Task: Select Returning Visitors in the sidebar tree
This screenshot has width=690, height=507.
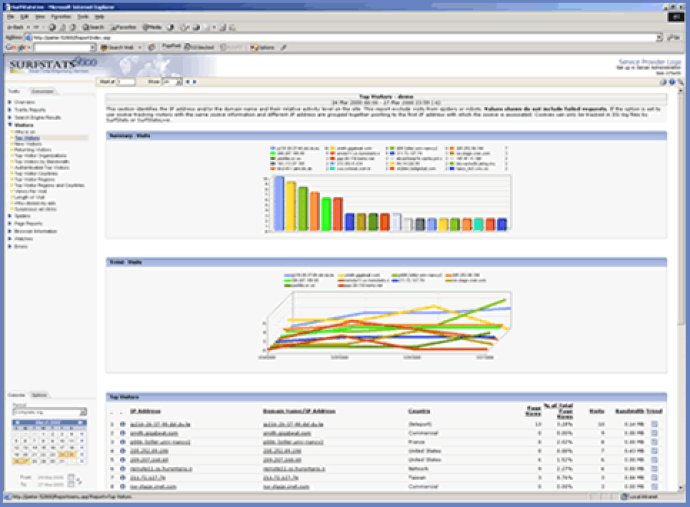Action: (33, 150)
